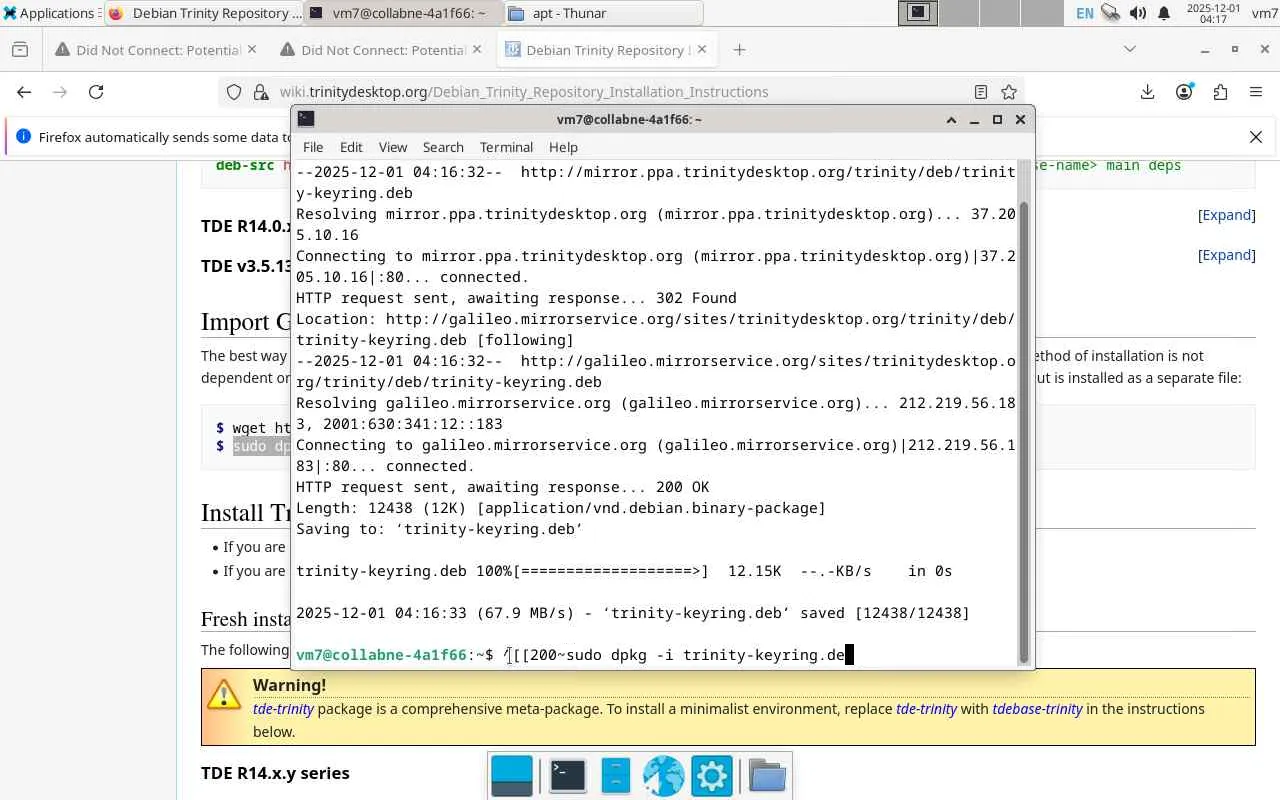The height and width of the screenshot is (800, 1280).
Task: Open the notifications bell in the panel
Action: pos(1164,13)
